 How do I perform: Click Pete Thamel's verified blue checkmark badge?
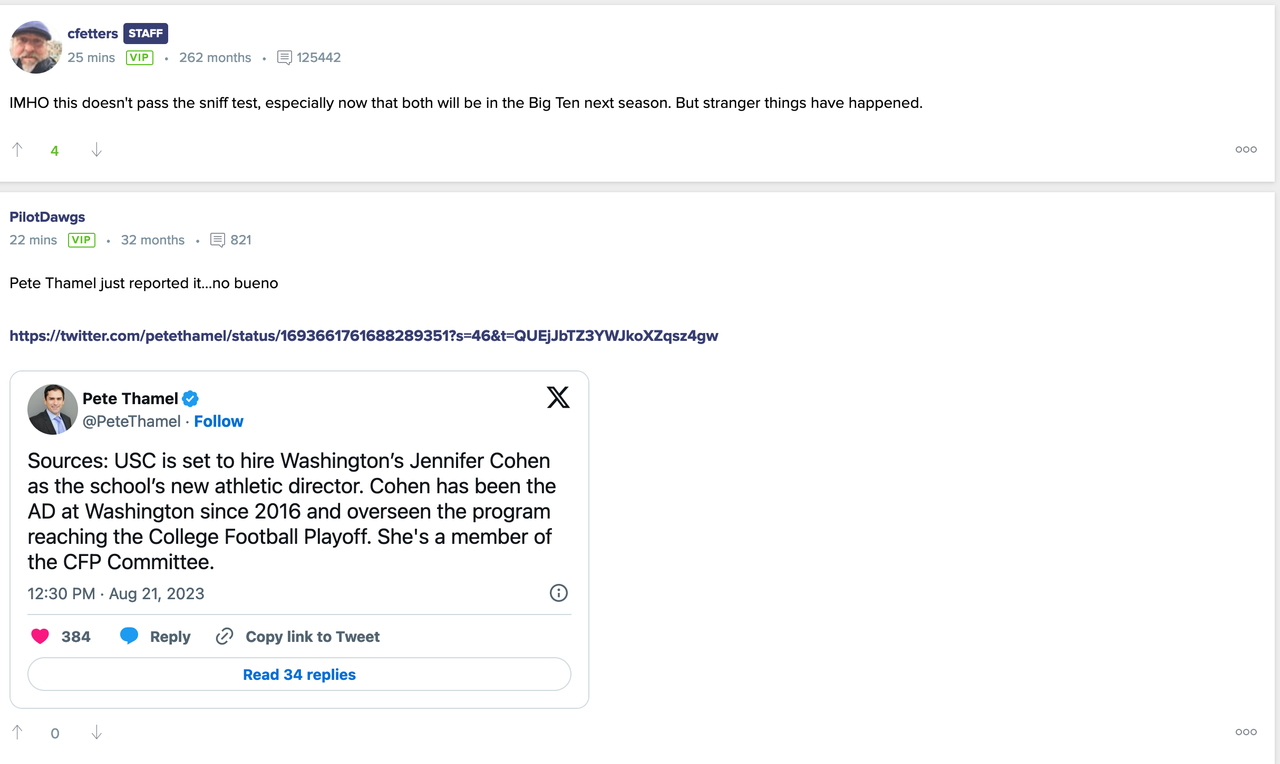pyautogui.click(x=189, y=398)
